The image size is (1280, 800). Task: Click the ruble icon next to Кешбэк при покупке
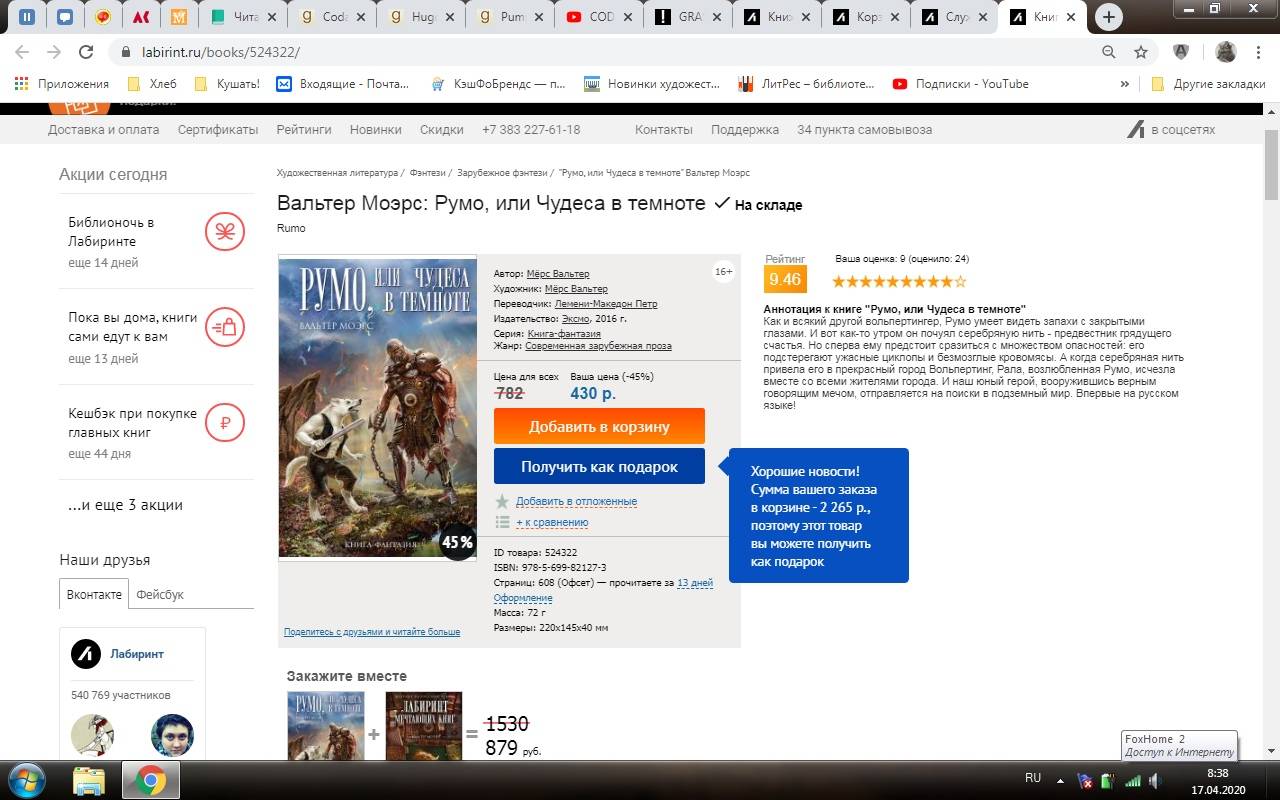[225, 423]
